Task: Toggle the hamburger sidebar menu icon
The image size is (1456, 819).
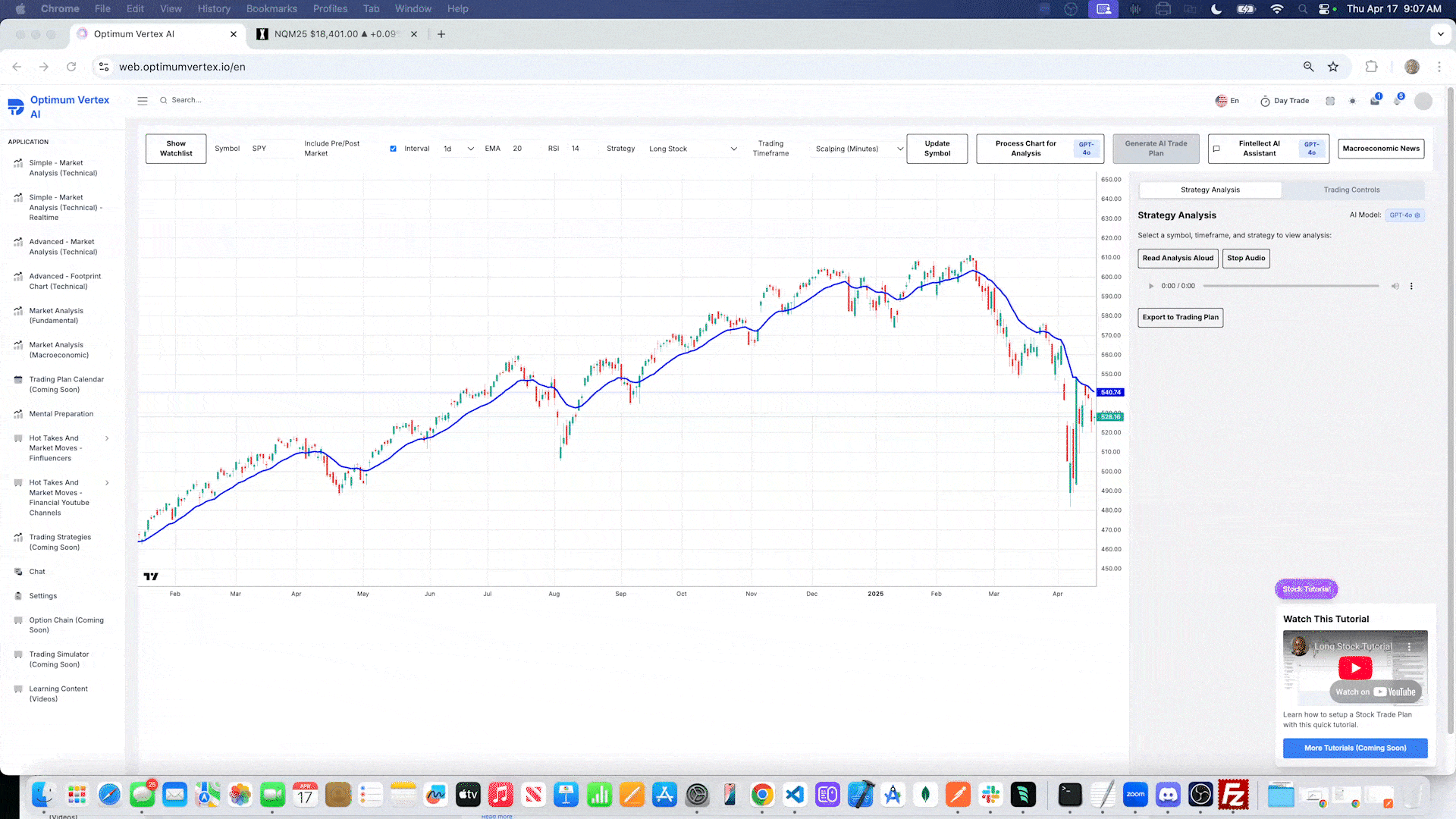Action: tap(142, 100)
